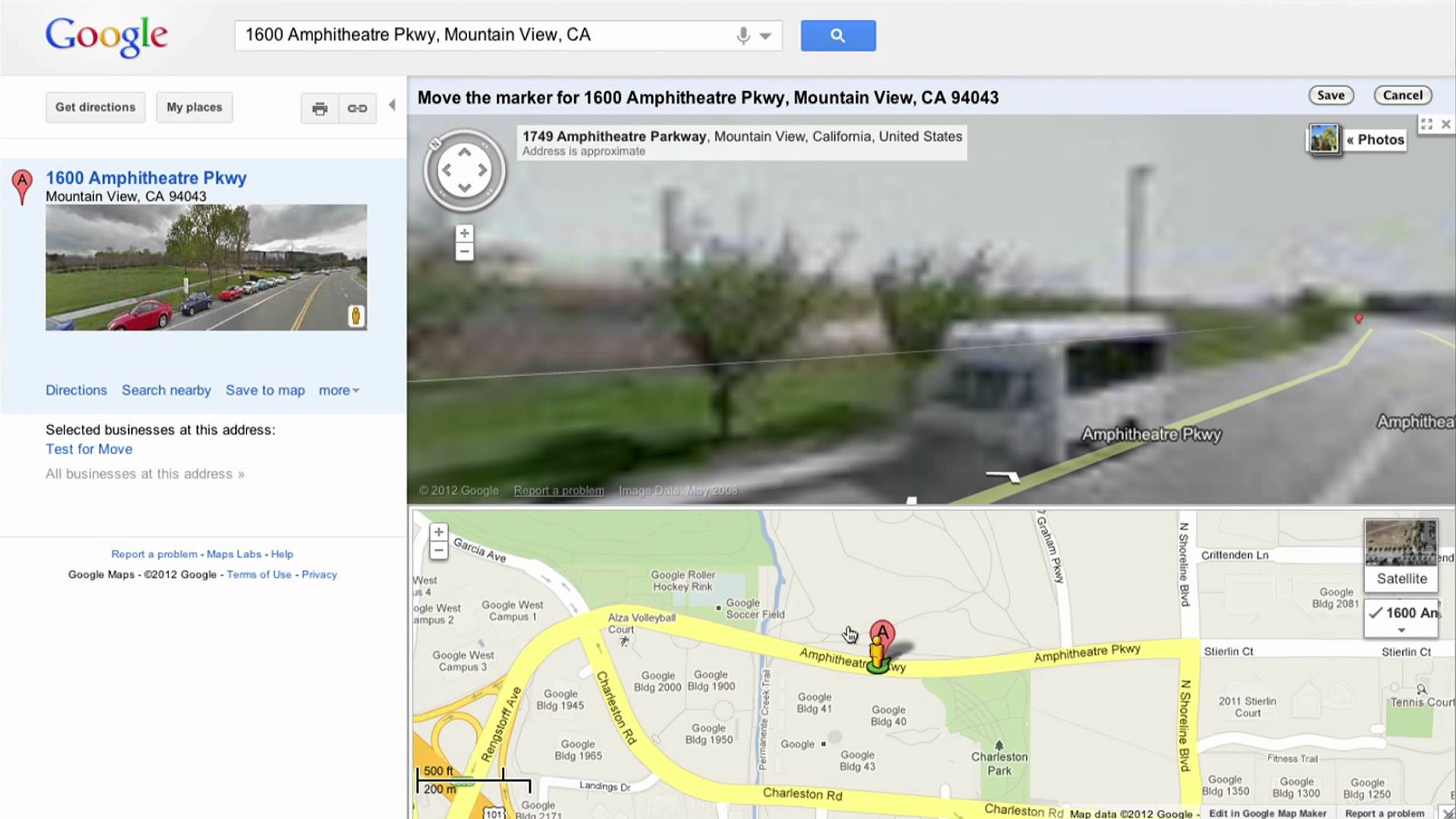The image size is (1456, 819).
Task: Switch to Satellite view
Action: (x=1401, y=554)
